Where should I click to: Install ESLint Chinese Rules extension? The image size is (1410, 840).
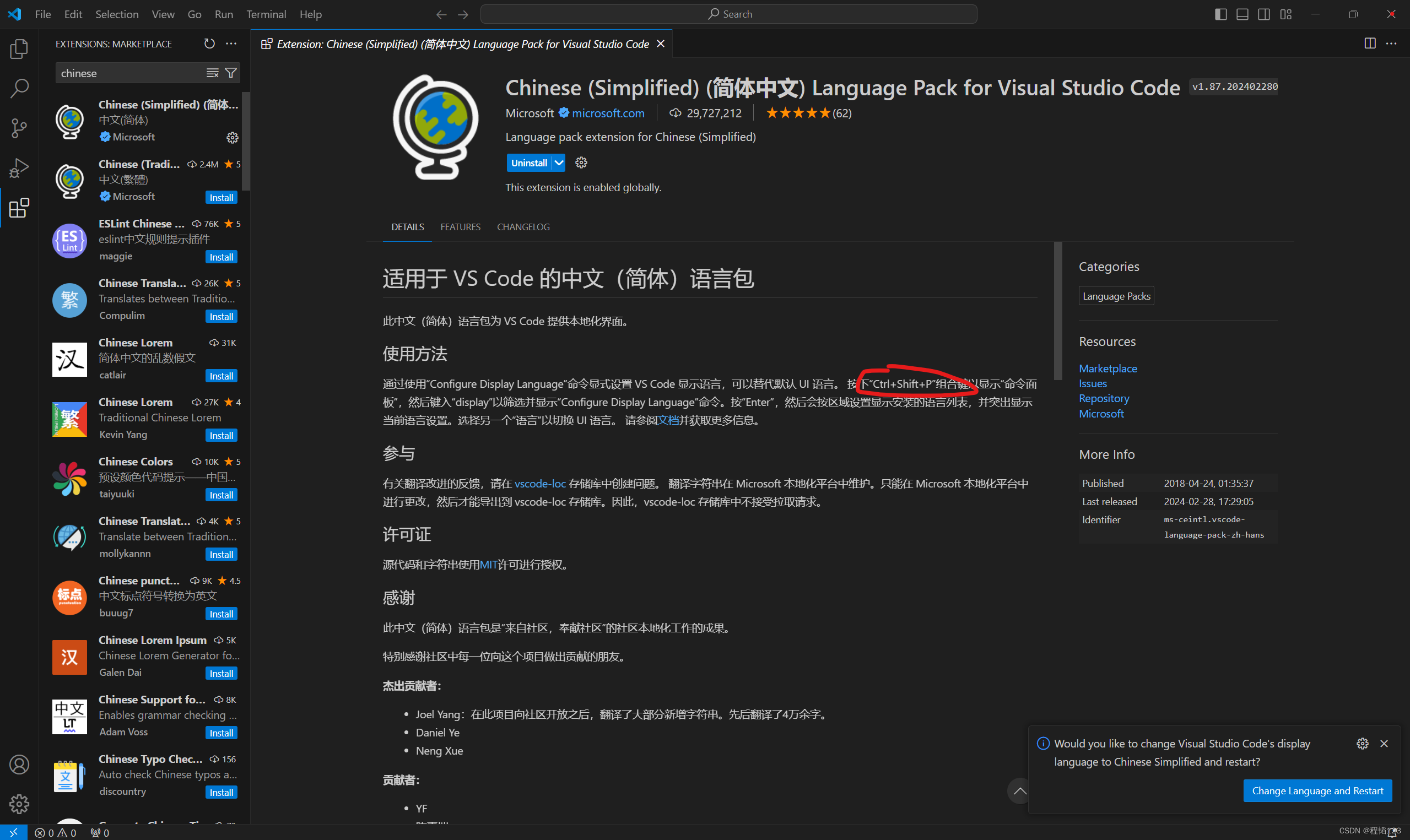222,257
